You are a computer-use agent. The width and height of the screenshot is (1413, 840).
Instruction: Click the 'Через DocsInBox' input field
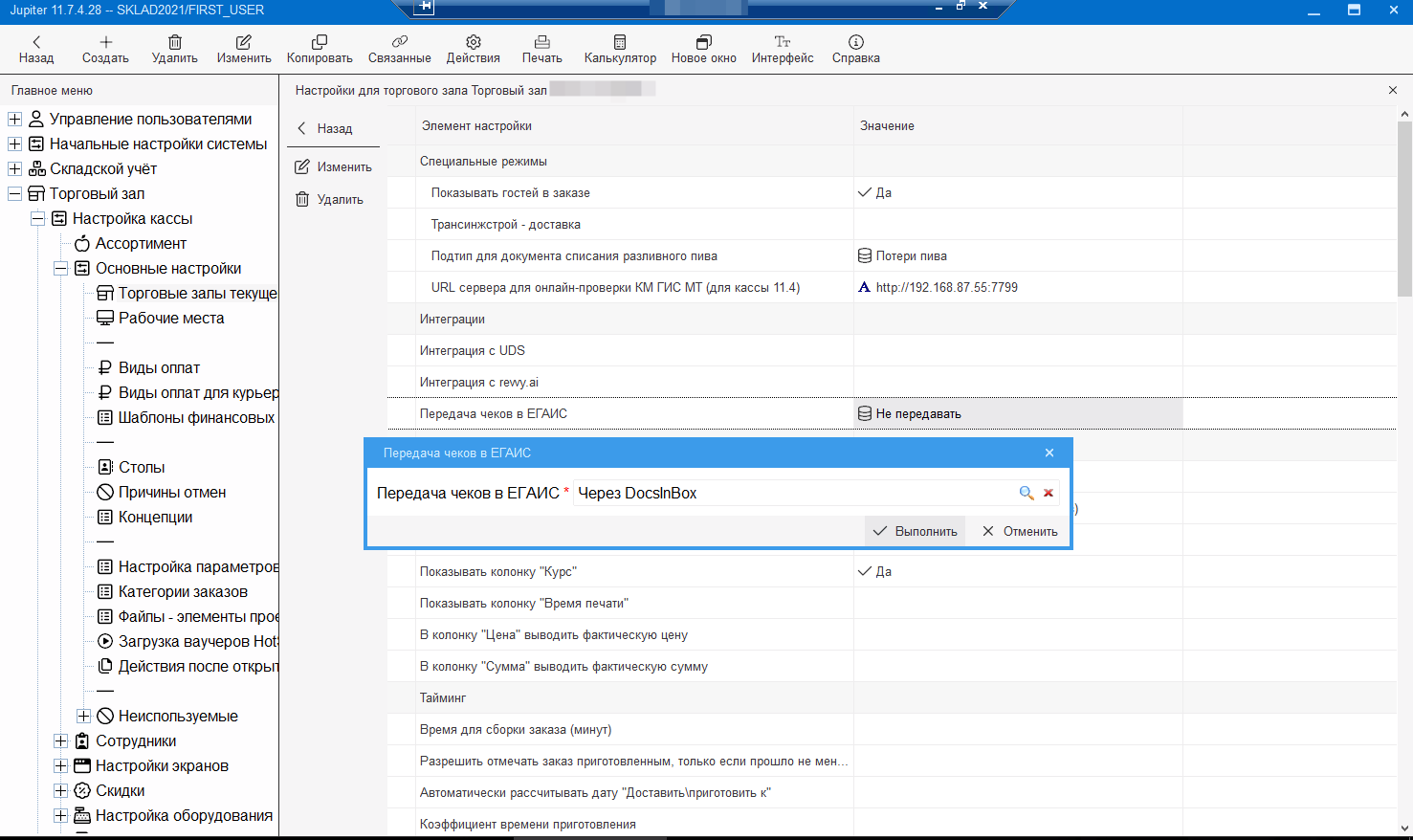(794, 493)
